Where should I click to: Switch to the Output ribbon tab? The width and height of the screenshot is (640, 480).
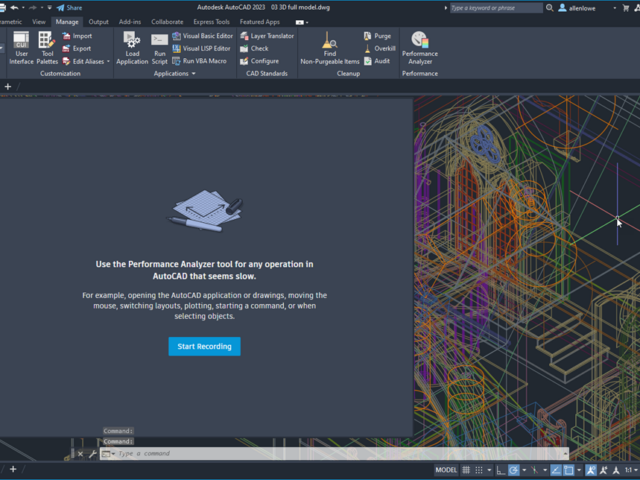tap(98, 21)
